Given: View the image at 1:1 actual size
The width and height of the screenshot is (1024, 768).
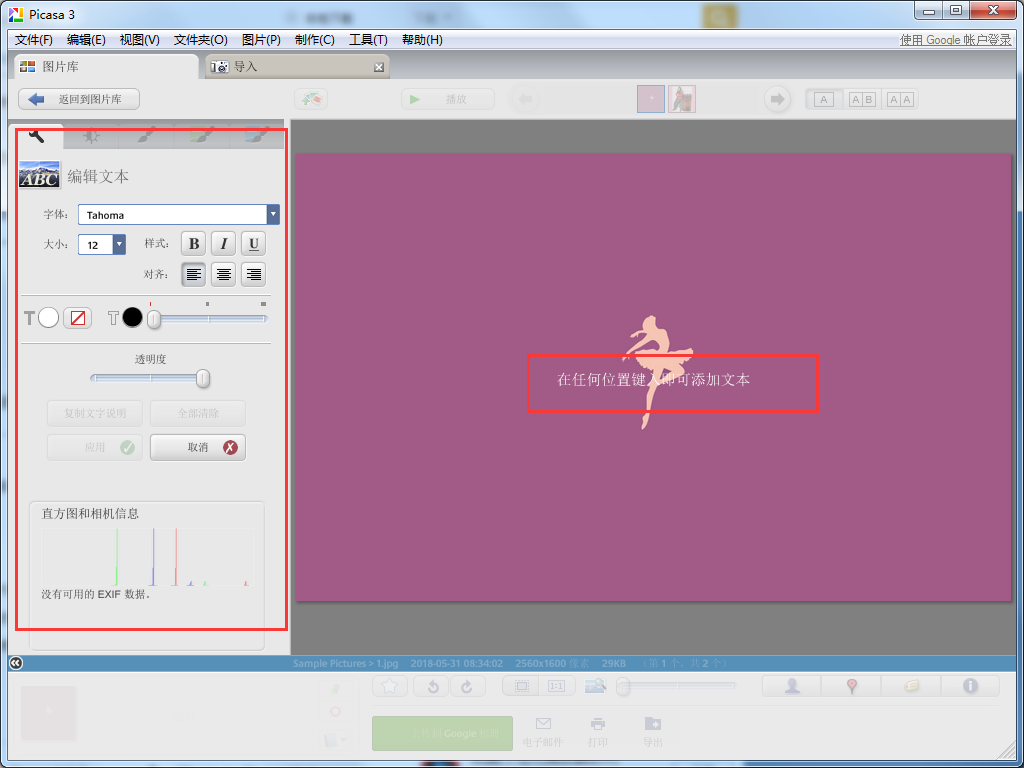Looking at the screenshot, I should click(557, 685).
